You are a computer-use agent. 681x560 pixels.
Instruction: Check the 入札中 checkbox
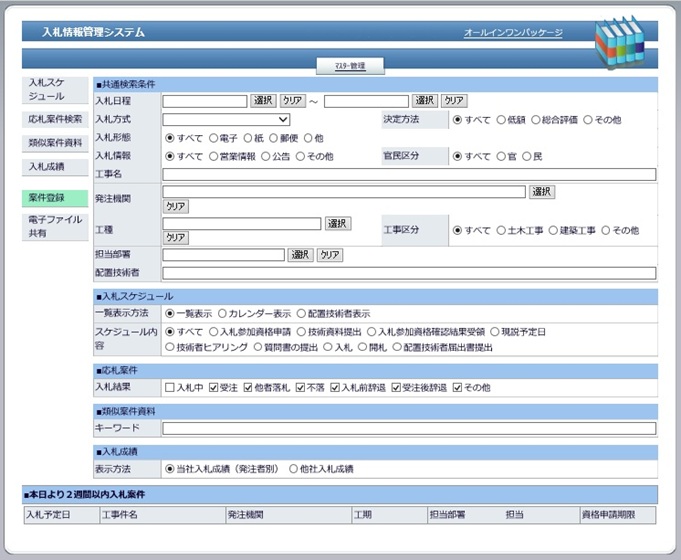tap(170, 387)
